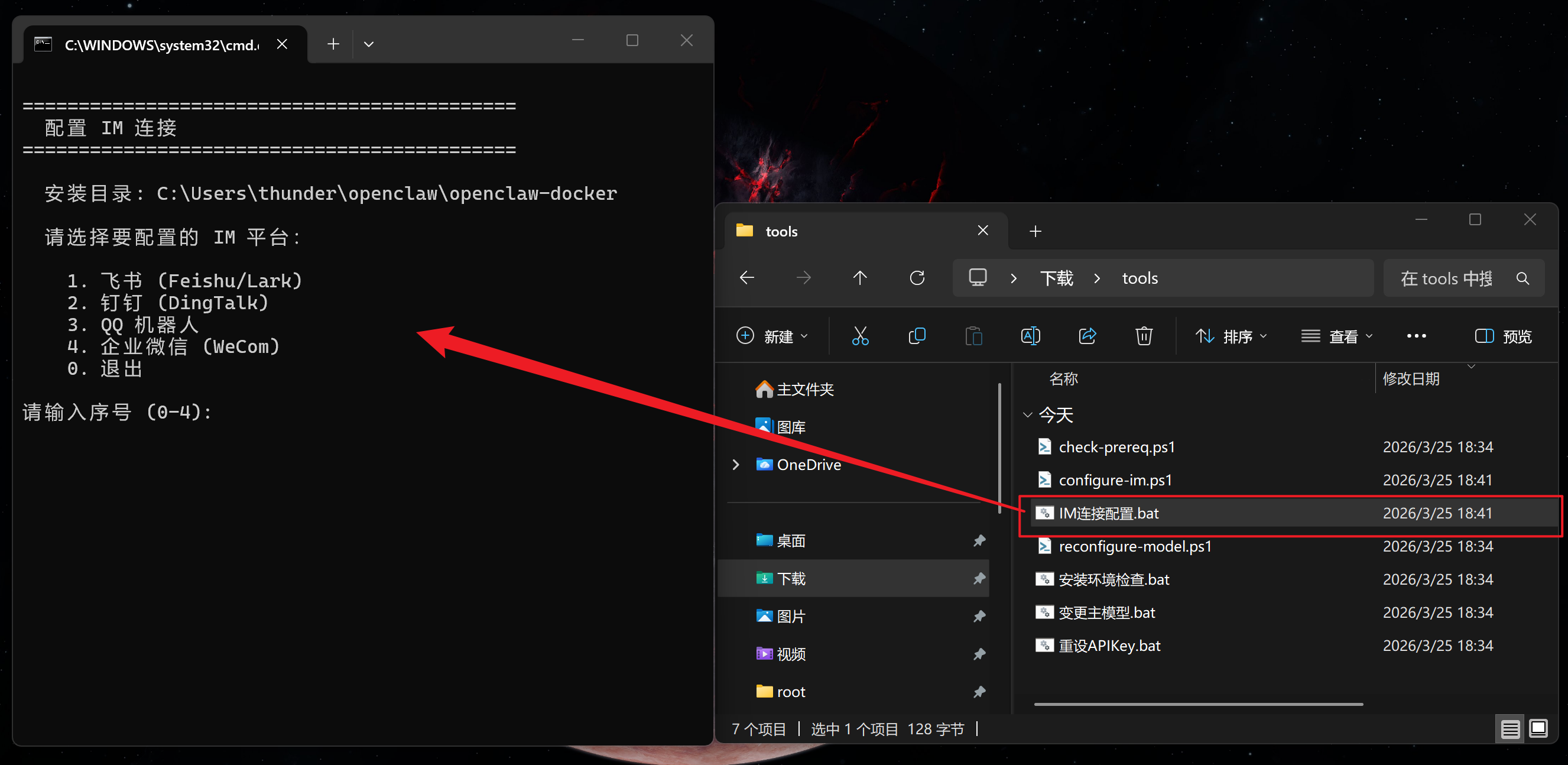The image size is (1568, 765).
Task: Collapse the 今天 file group
Action: (x=1027, y=415)
